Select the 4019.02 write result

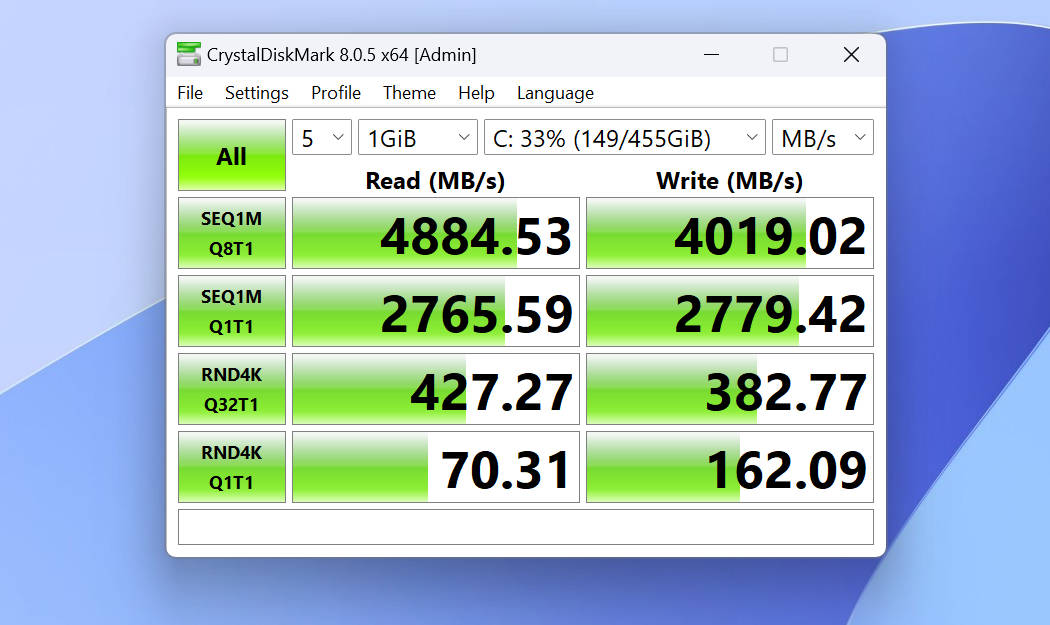[730, 233]
